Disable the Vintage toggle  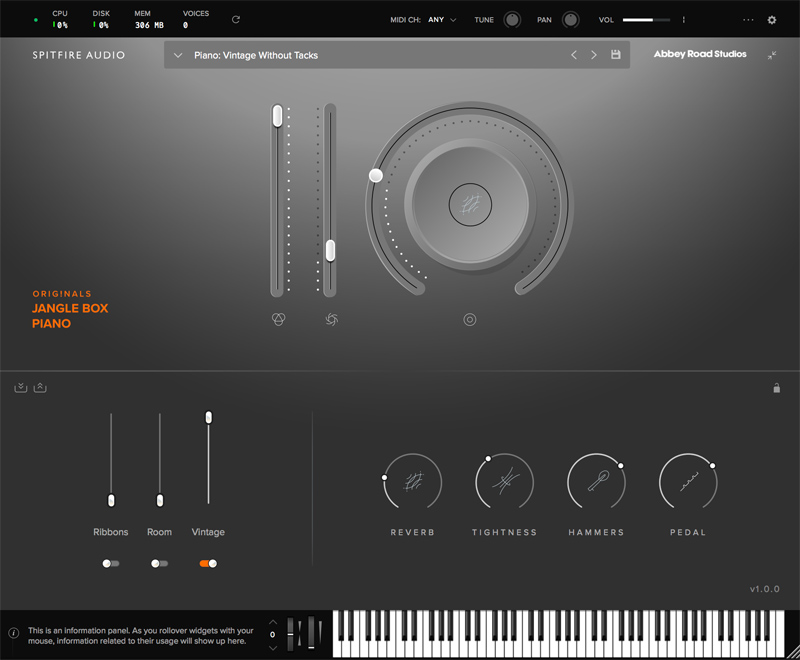208,563
